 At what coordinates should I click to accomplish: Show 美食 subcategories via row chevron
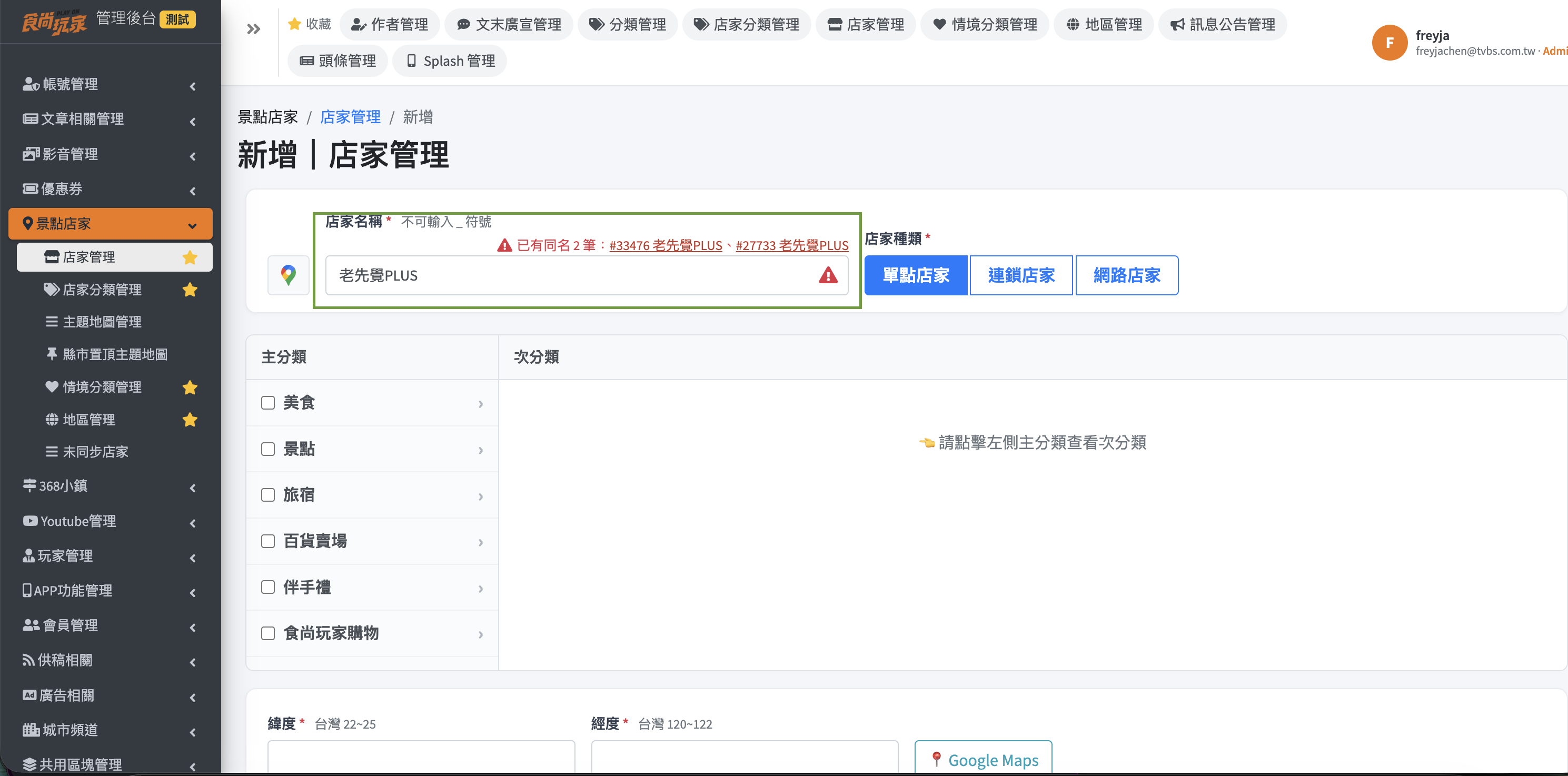point(480,404)
